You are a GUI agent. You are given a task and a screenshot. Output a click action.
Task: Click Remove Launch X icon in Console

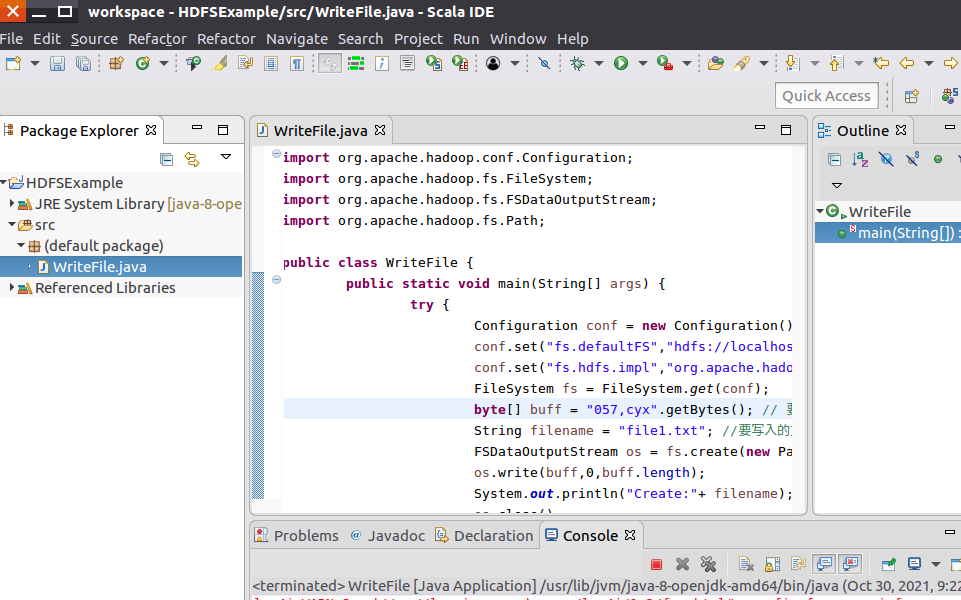click(x=682, y=564)
